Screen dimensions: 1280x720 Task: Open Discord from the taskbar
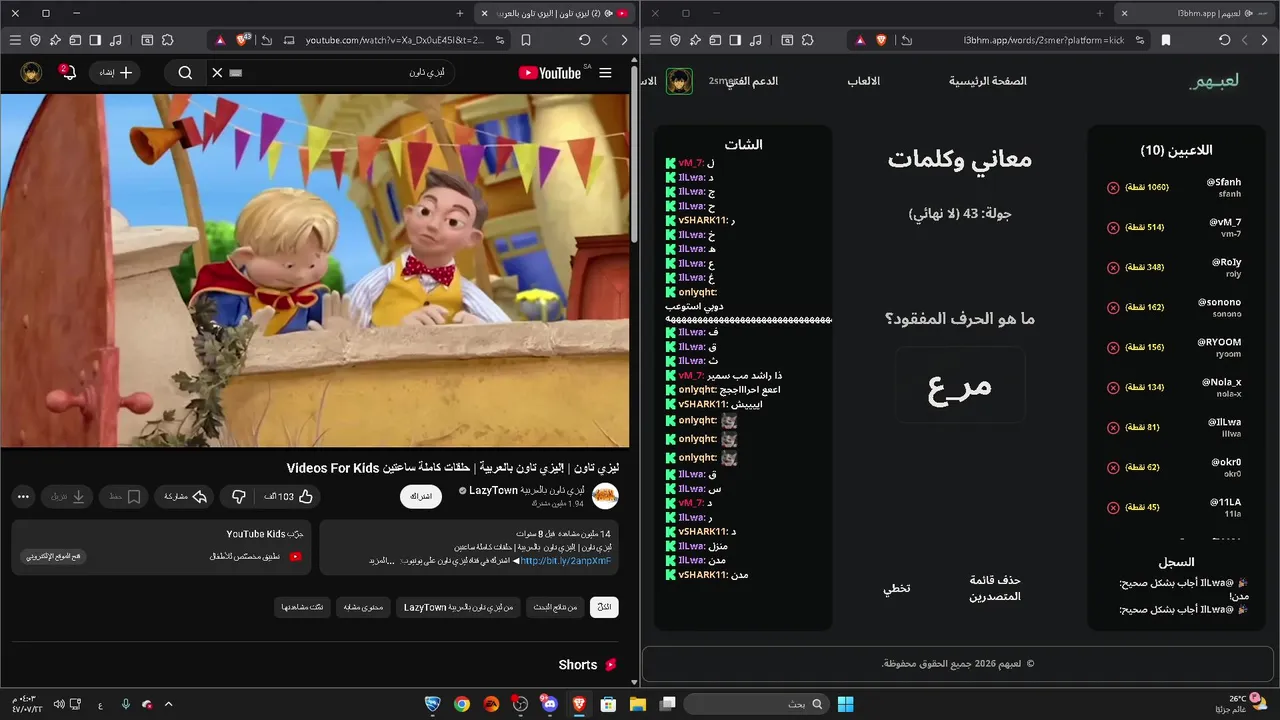coord(549,704)
